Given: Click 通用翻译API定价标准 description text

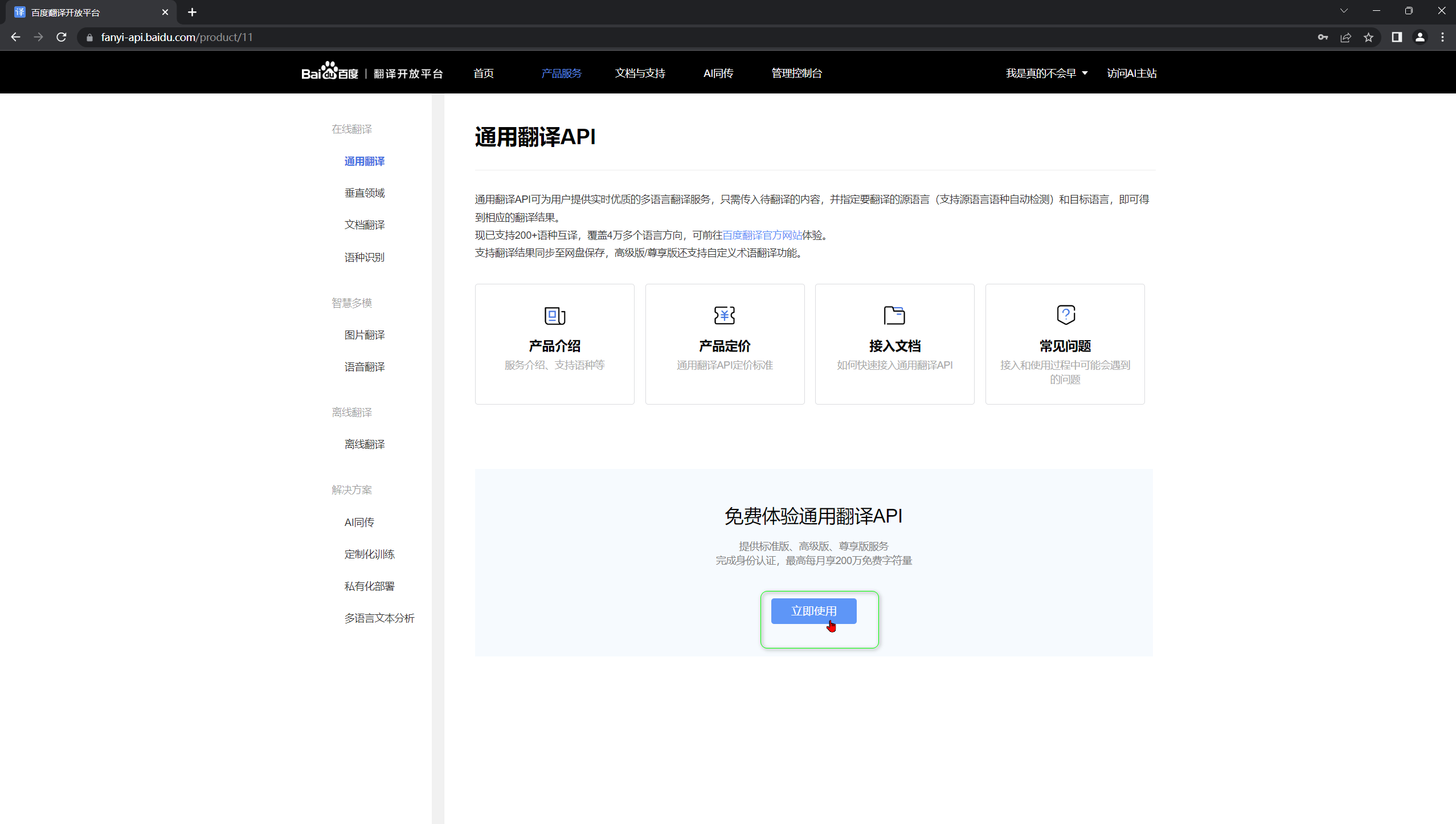Looking at the screenshot, I should point(725,365).
